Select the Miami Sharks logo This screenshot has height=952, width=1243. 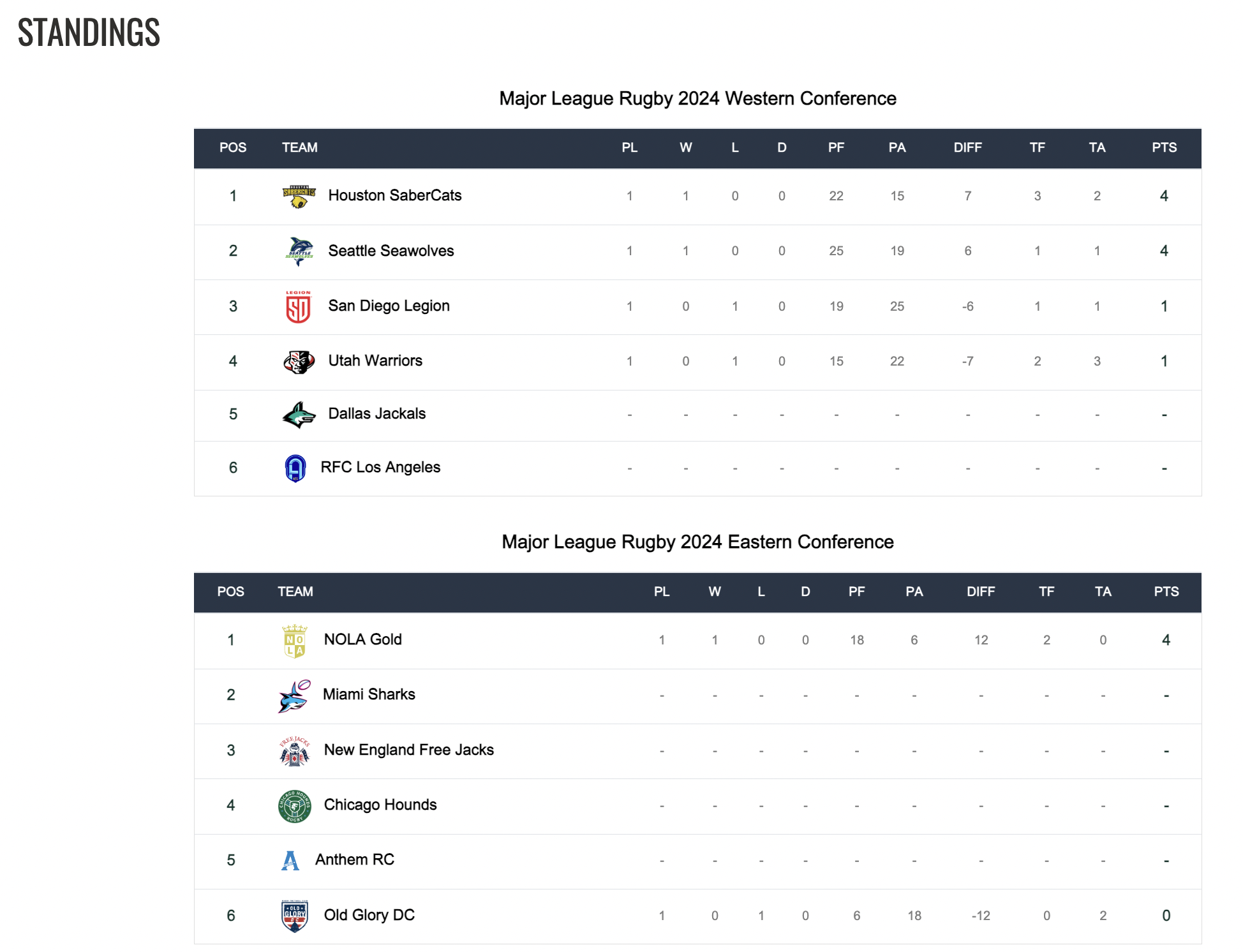tap(294, 695)
